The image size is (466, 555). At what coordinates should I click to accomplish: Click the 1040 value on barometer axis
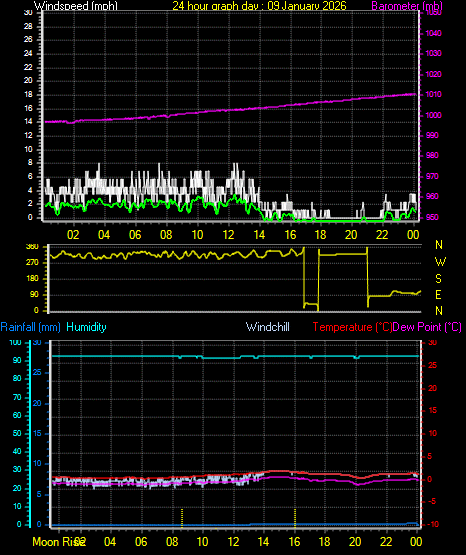tap(433, 33)
